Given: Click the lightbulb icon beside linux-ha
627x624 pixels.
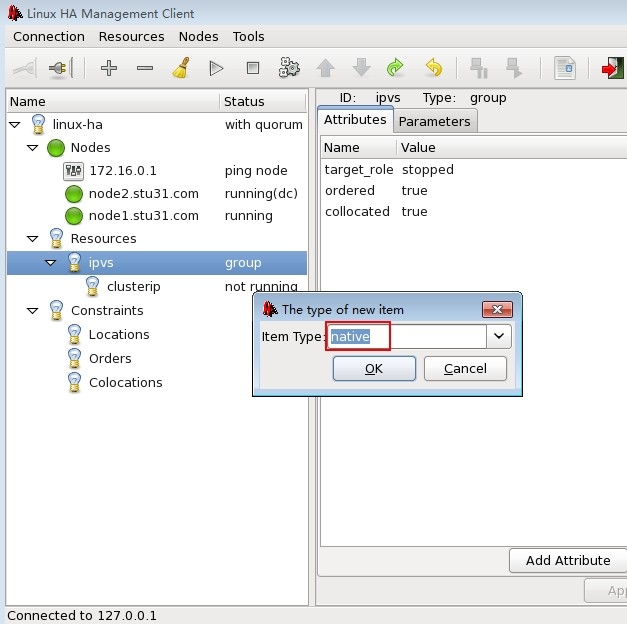Looking at the screenshot, I should click(x=38, y=124).
